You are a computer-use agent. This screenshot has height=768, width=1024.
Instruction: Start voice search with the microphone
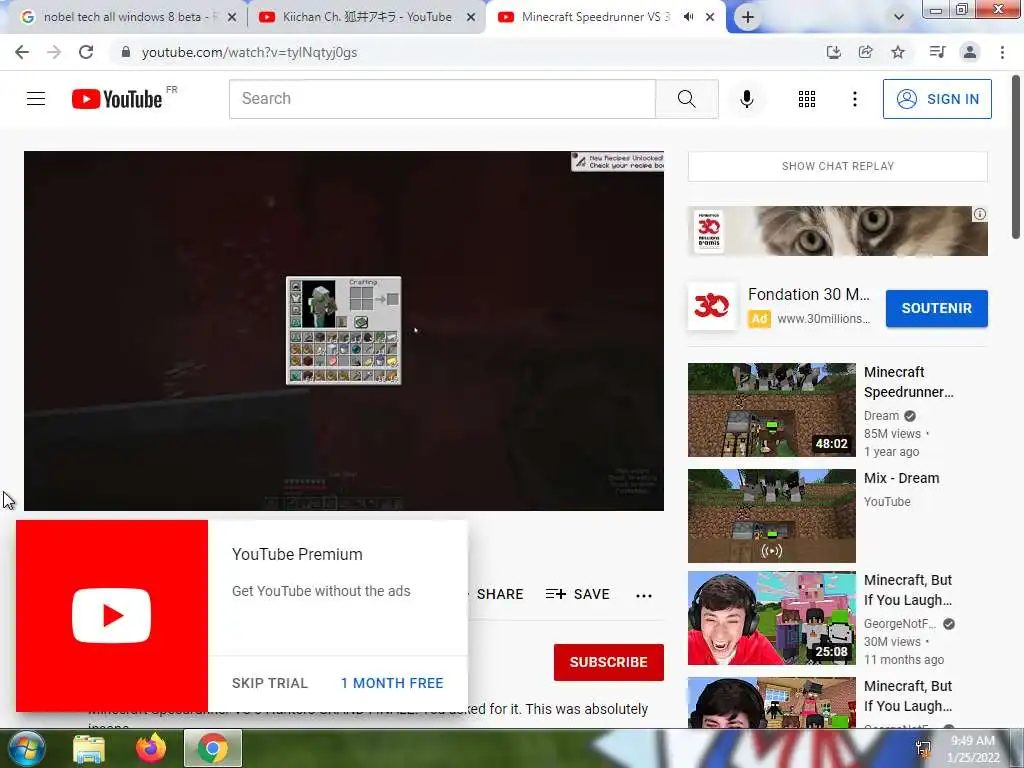coord(747,99)
